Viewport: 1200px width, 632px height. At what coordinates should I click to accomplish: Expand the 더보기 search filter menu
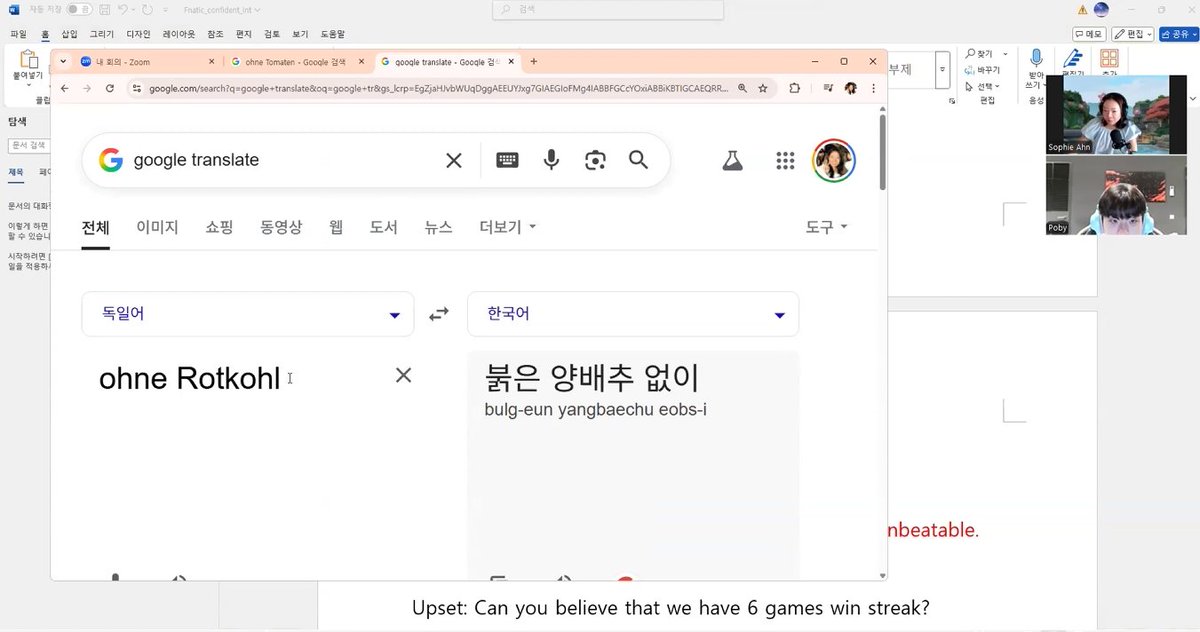[508, 227]
